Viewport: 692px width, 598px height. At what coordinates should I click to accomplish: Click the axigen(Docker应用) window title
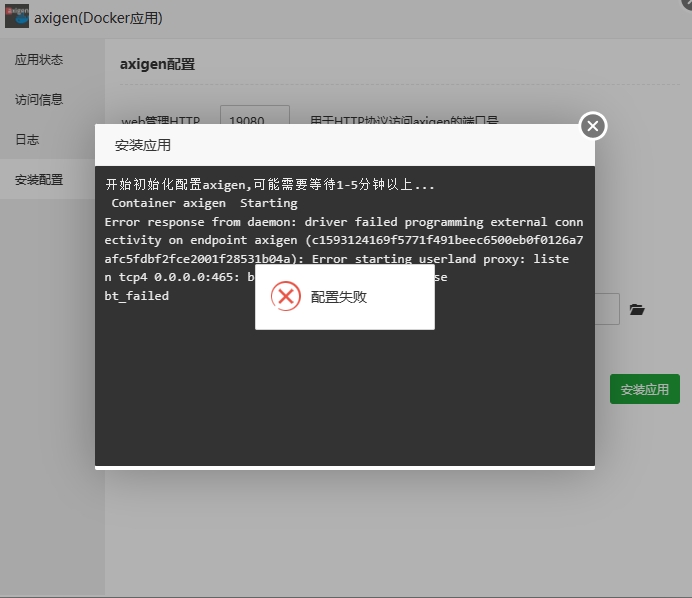[x=98, y=18]
